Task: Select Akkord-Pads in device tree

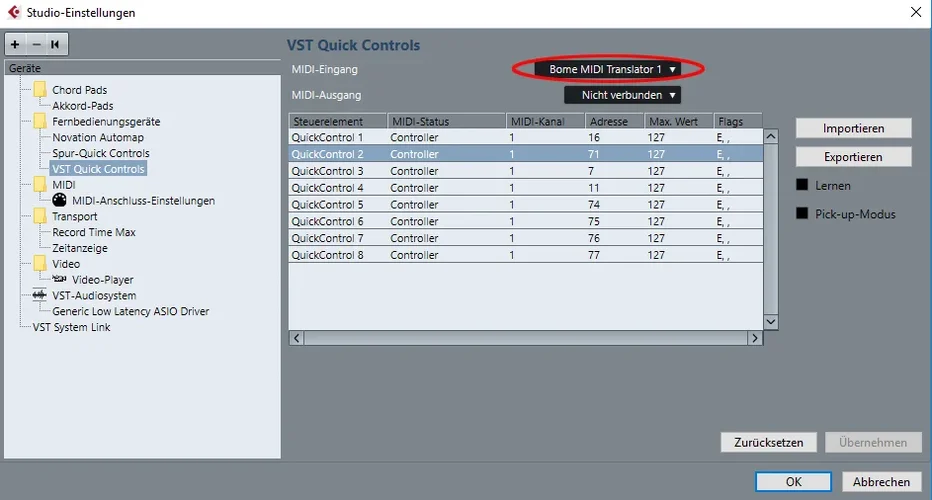Action: click(x=83, y=106)
